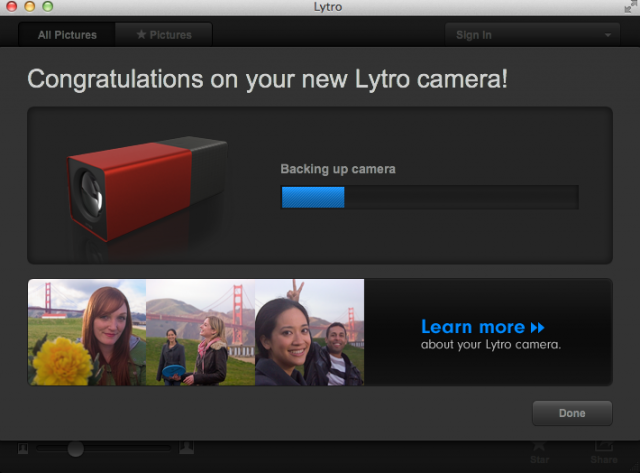Viewport: 640px width, 473px height.
Task: Click the congratulations heading text
Action: [x=268, y=79]
